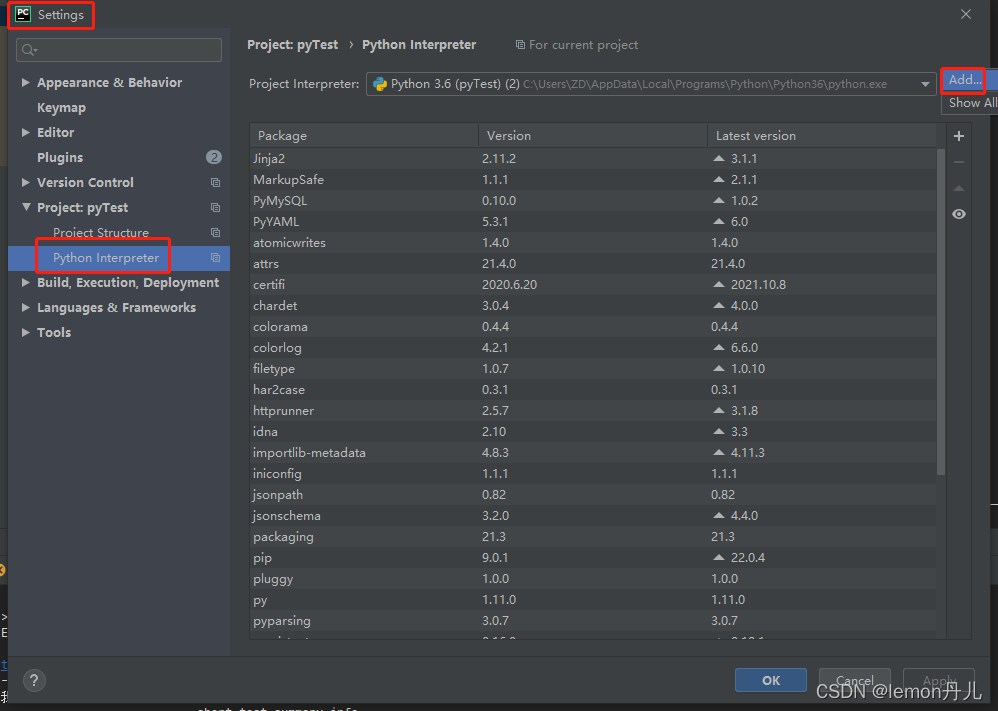Select the pluggy package row

click(x=593, y=579)
